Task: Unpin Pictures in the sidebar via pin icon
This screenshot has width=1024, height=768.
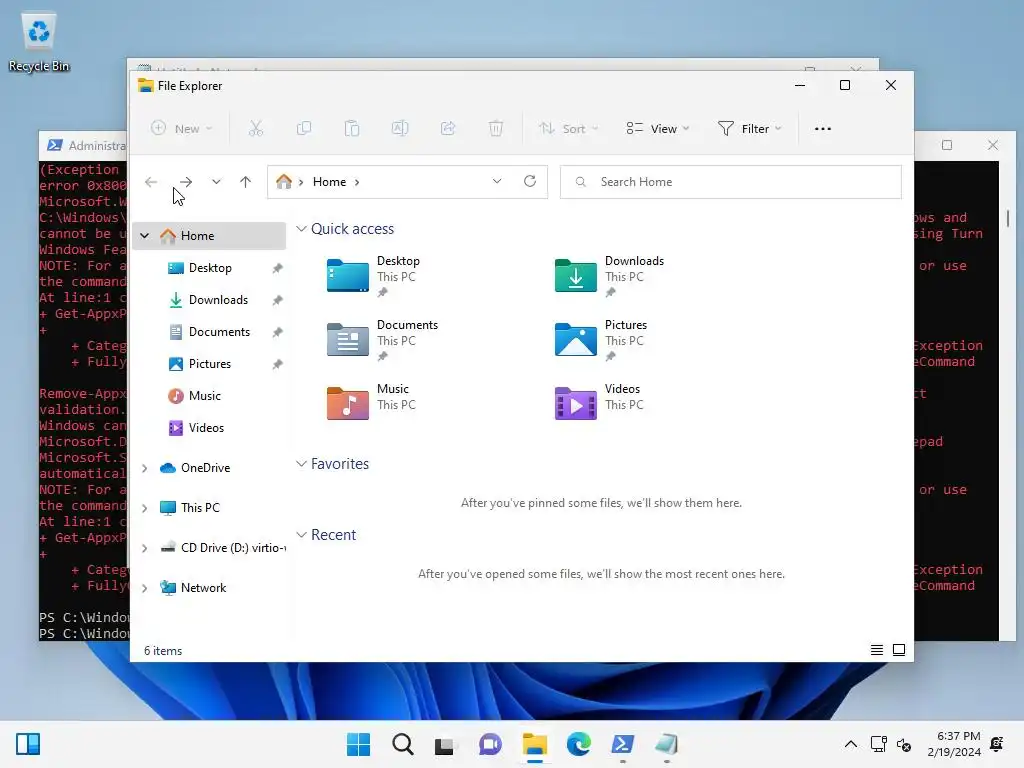Action: tap(278, 364)
